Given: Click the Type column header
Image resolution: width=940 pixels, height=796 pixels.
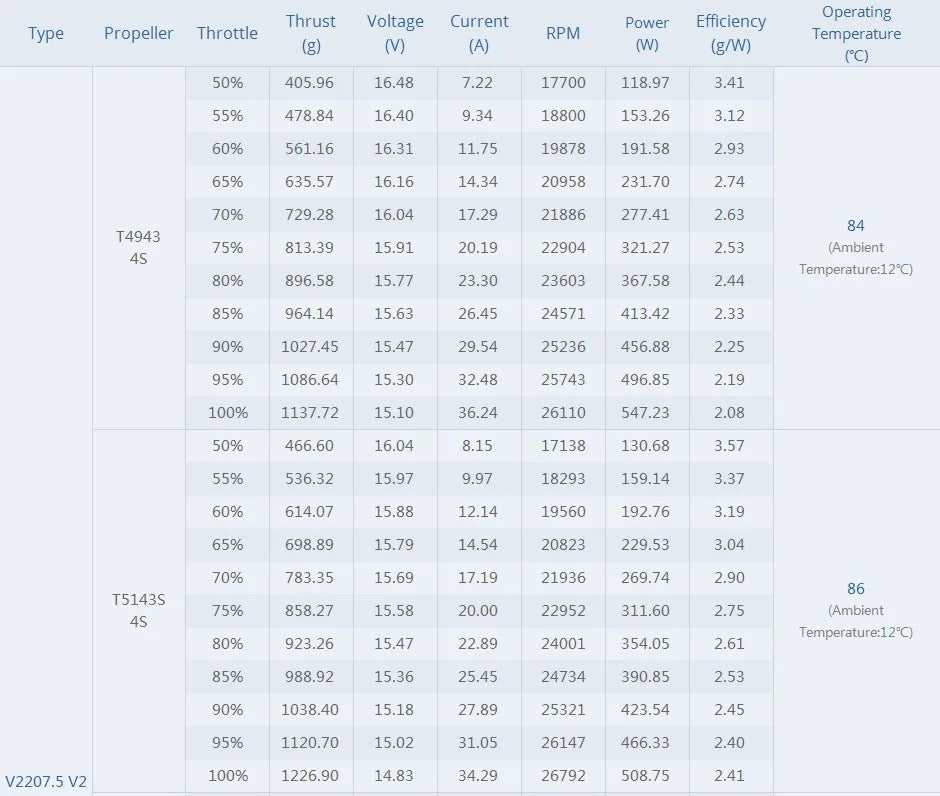Looking at the screenshot, I should point(46,33).
